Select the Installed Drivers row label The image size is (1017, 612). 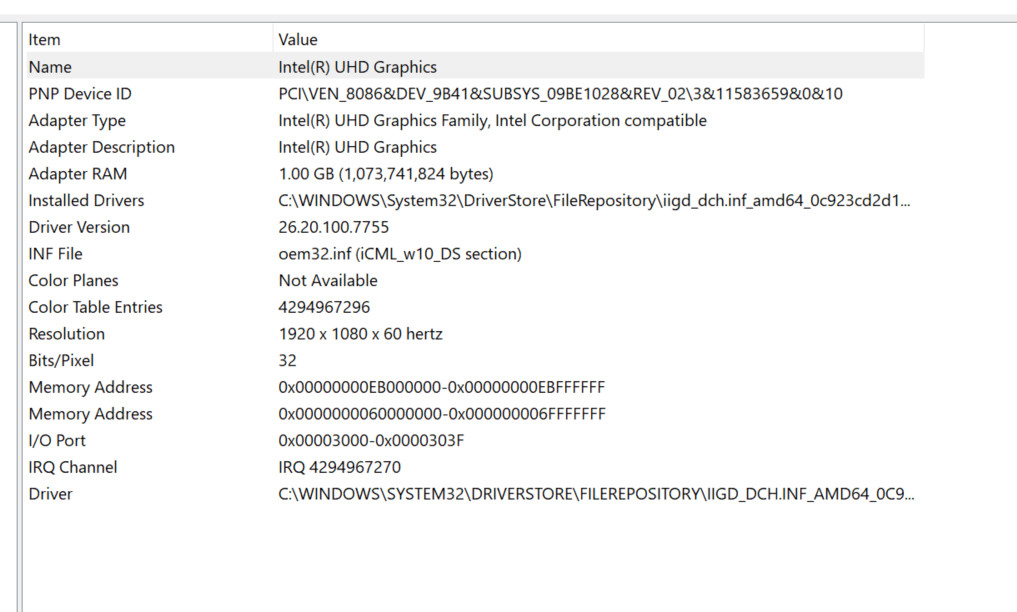coord(86,200)
